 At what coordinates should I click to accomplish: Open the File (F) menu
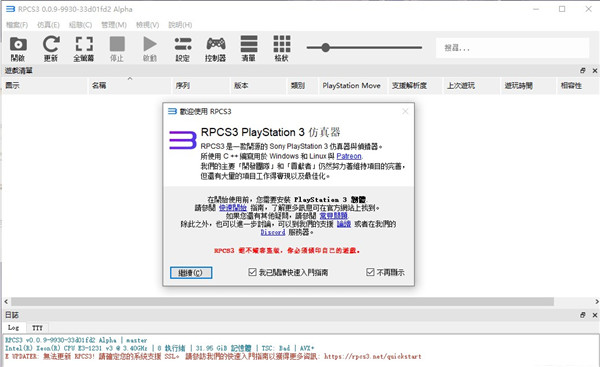tap(17, 25)
